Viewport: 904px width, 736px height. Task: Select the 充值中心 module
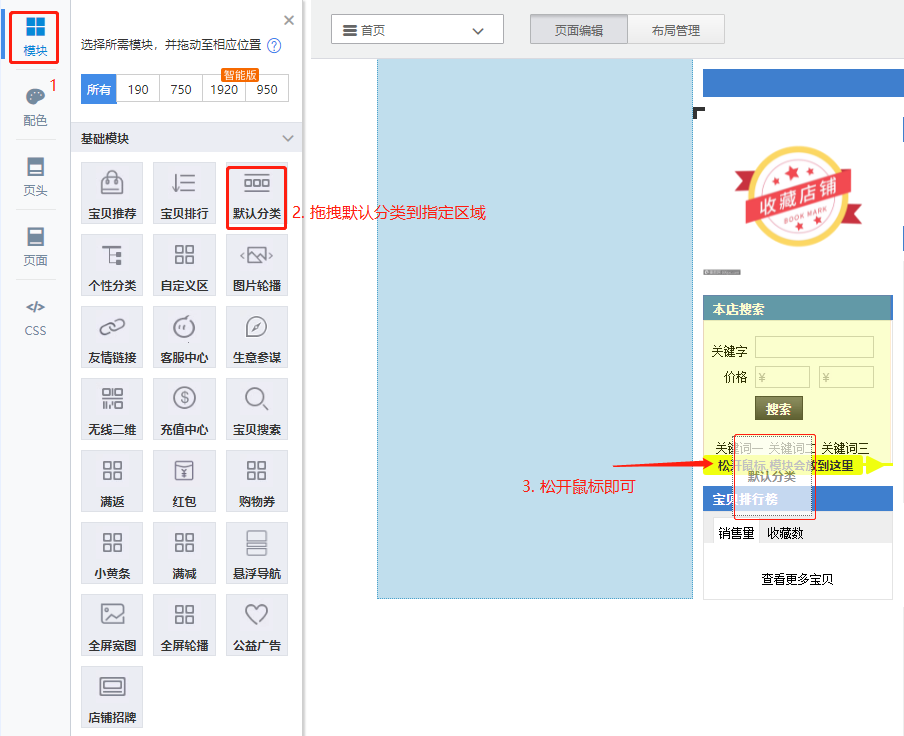(x=184, y=409)
